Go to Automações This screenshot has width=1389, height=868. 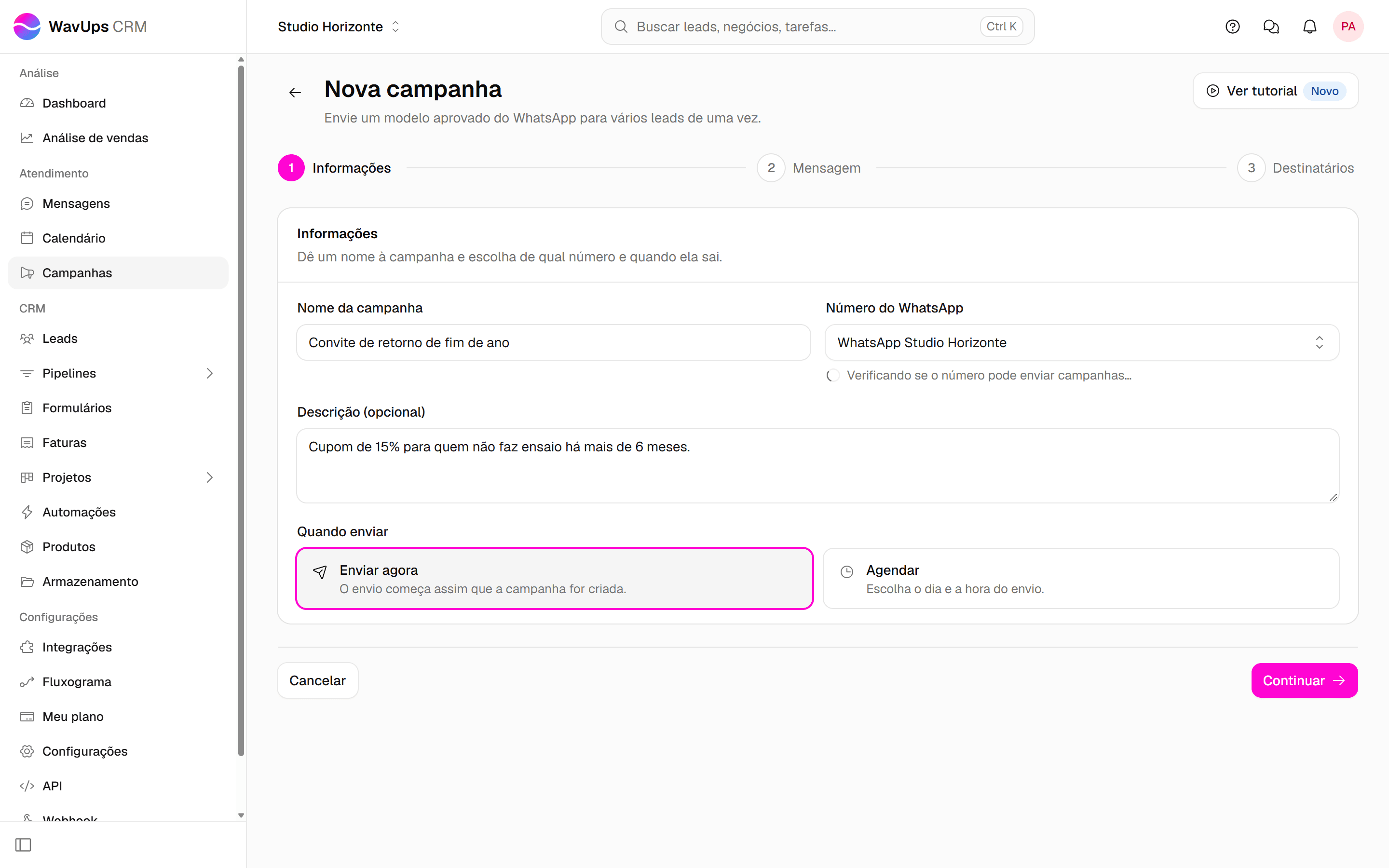coord(118,512)
